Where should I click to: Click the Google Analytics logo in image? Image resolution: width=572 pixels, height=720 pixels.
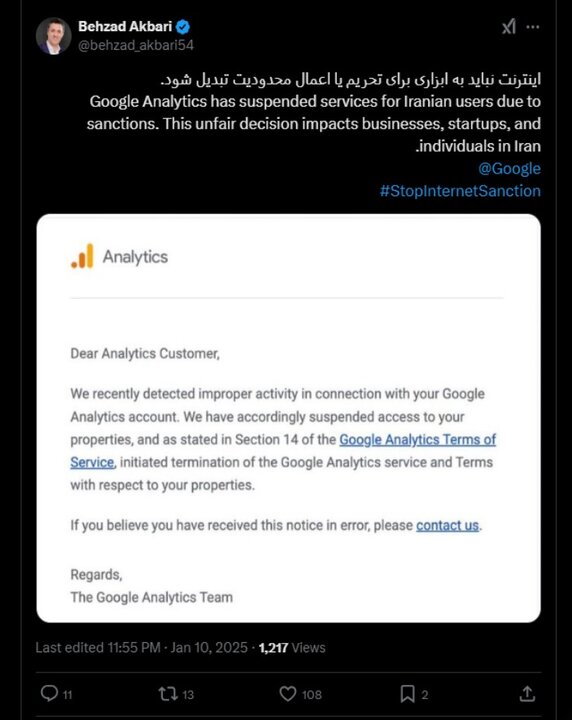point(119,257)
